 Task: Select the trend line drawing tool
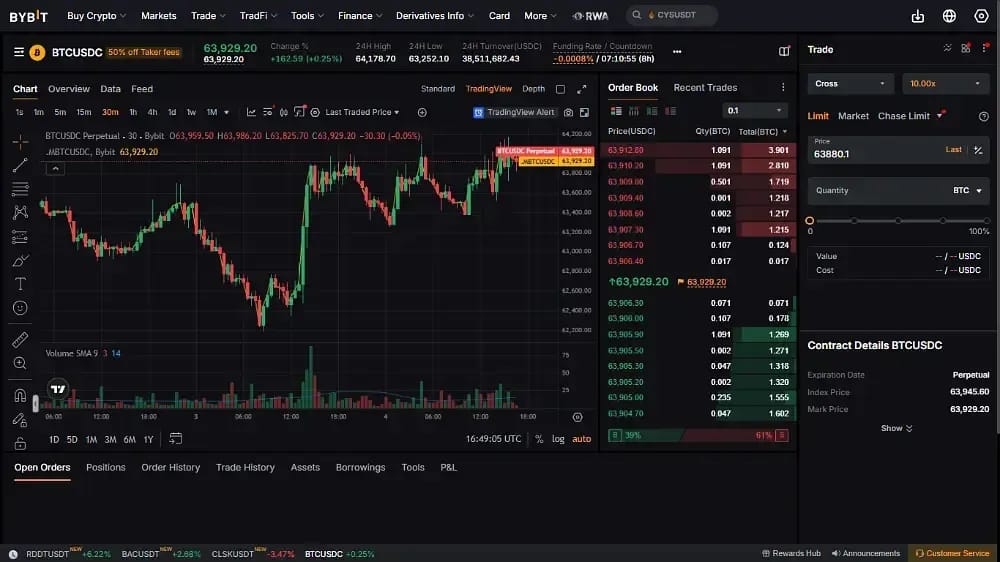(x=20, y=165)
